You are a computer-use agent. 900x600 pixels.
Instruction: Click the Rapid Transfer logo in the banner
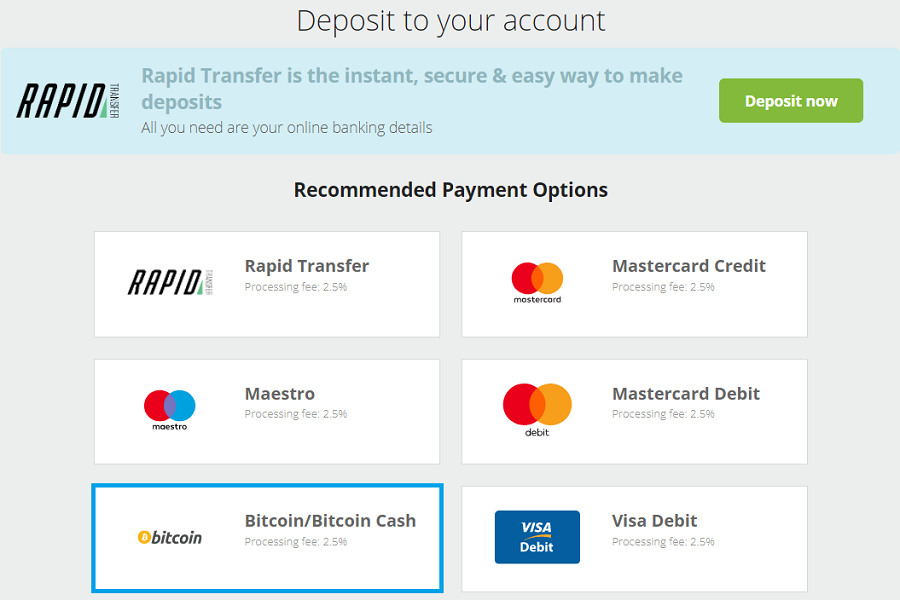click(x=68, y=100)
